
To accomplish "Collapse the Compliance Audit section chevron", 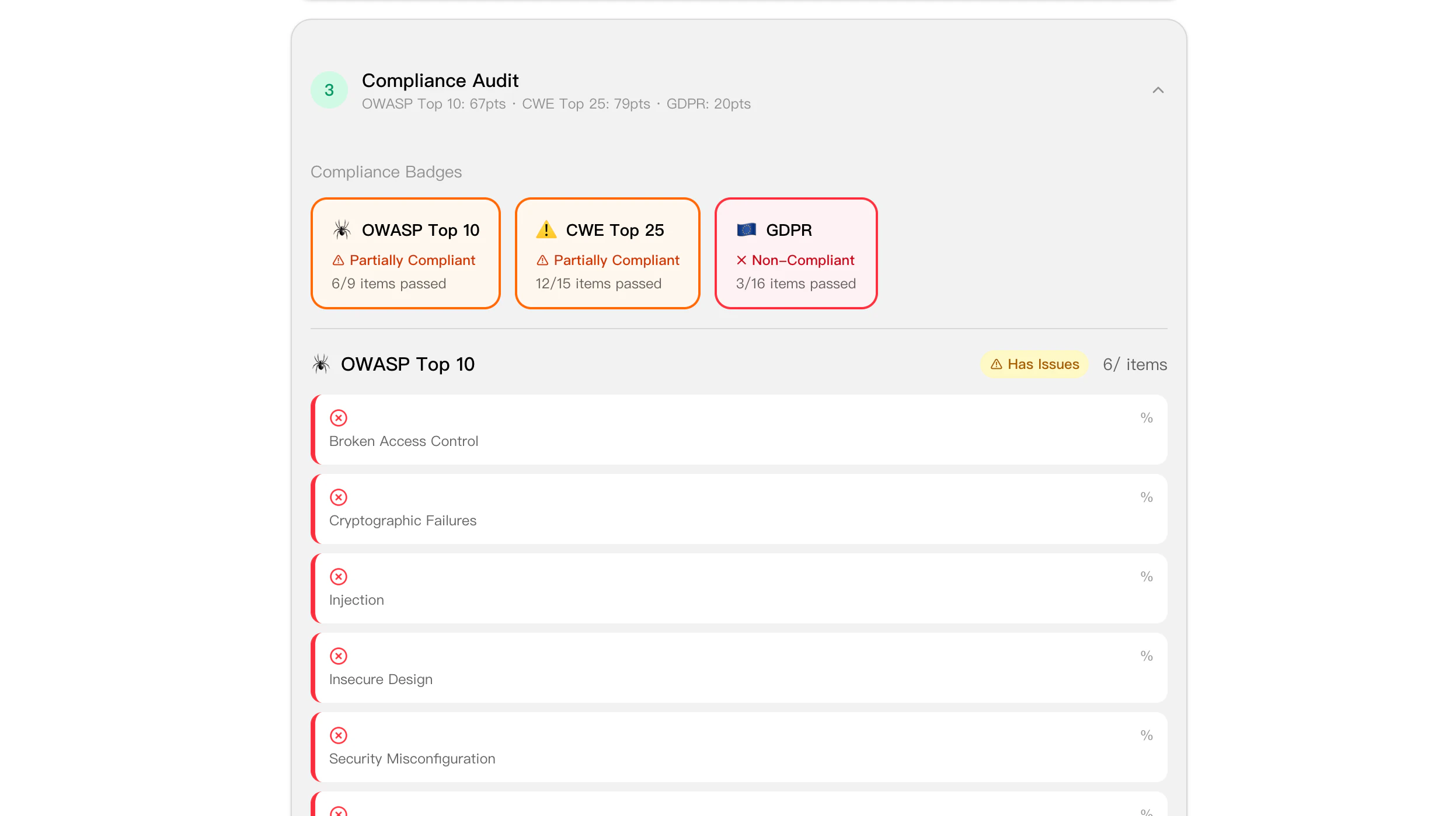I will (1158, 90).
